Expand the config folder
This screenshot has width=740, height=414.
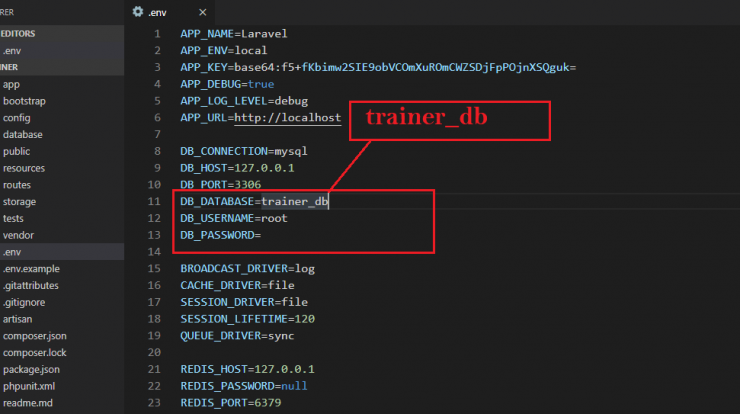point(17,118)
